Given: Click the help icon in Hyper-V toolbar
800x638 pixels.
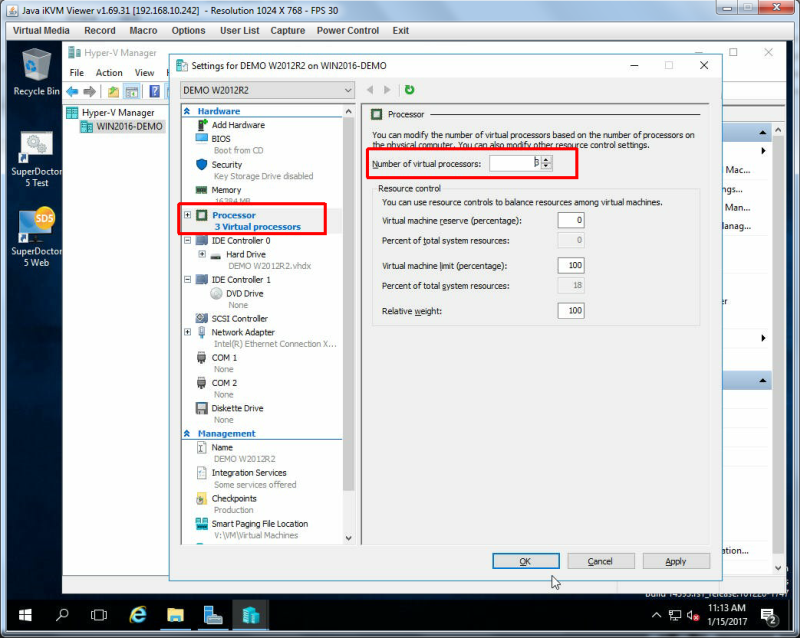Looking at the screenshot, I should point(154,92).
